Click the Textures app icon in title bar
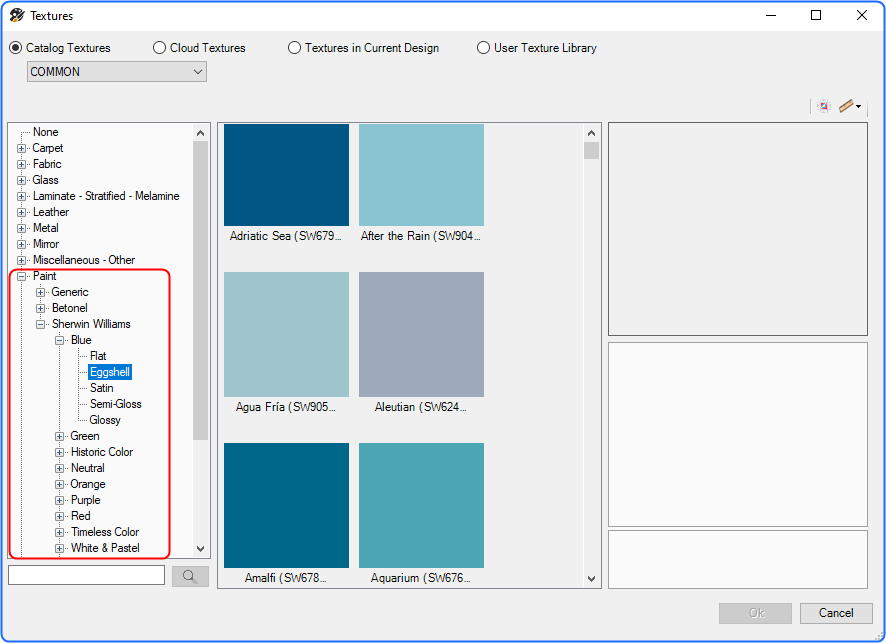 click(17, 15)
